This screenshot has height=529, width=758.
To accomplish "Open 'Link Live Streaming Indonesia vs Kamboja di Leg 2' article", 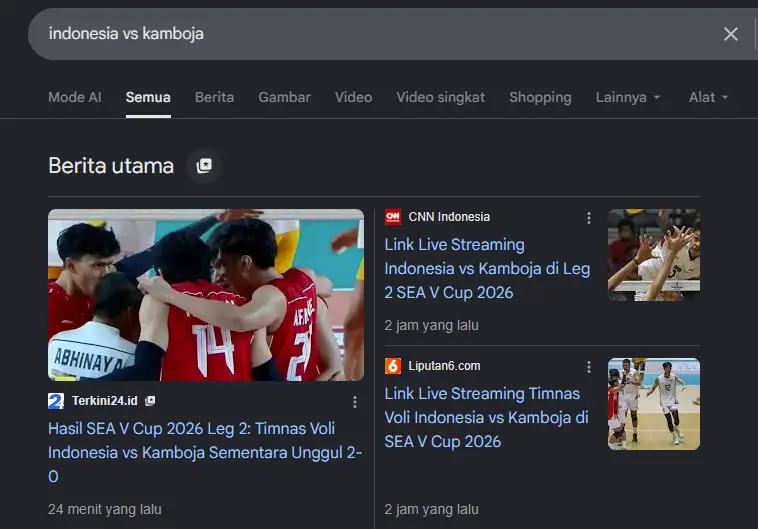I will click(487, 268).
